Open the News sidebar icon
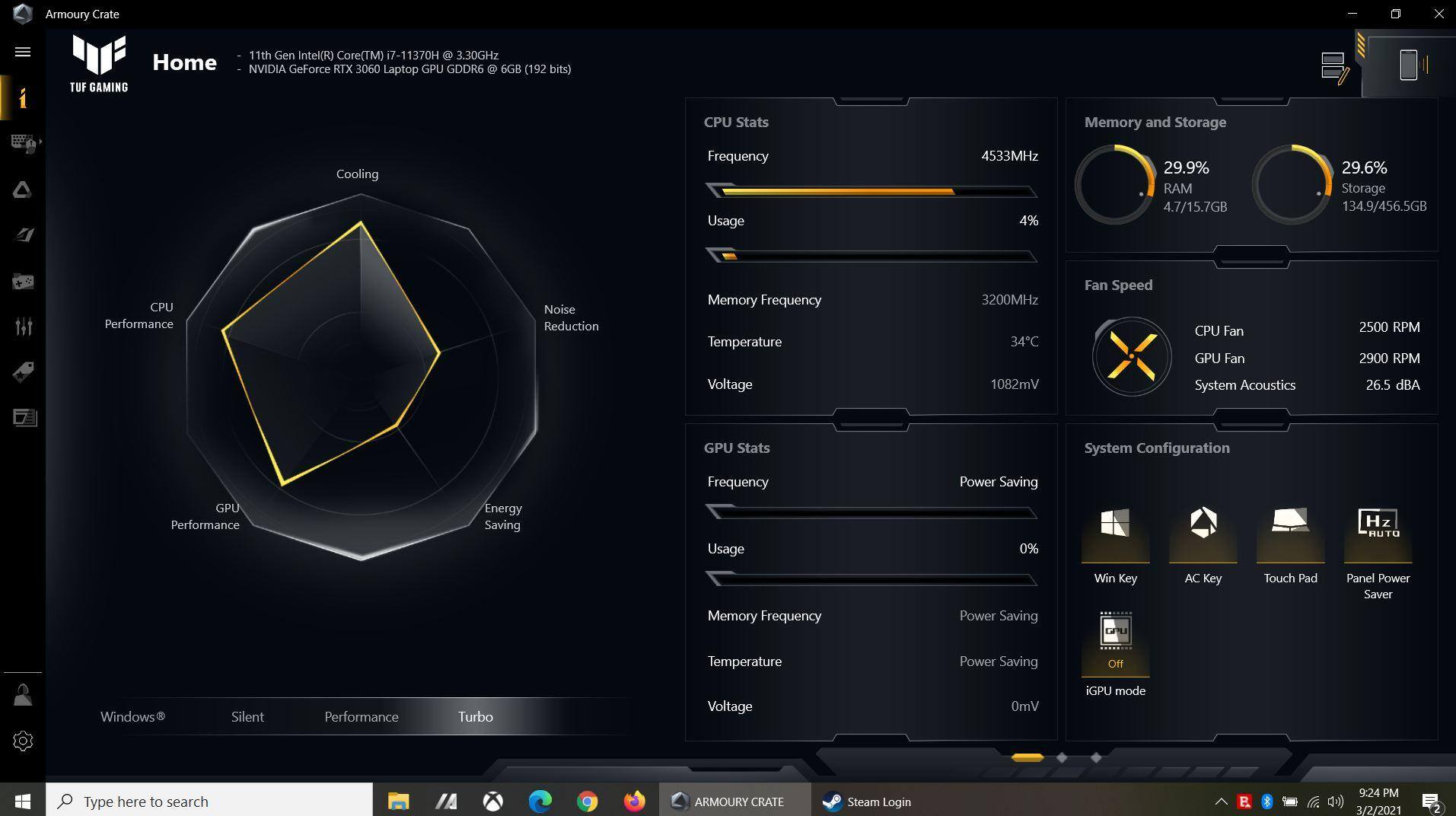 23,418
